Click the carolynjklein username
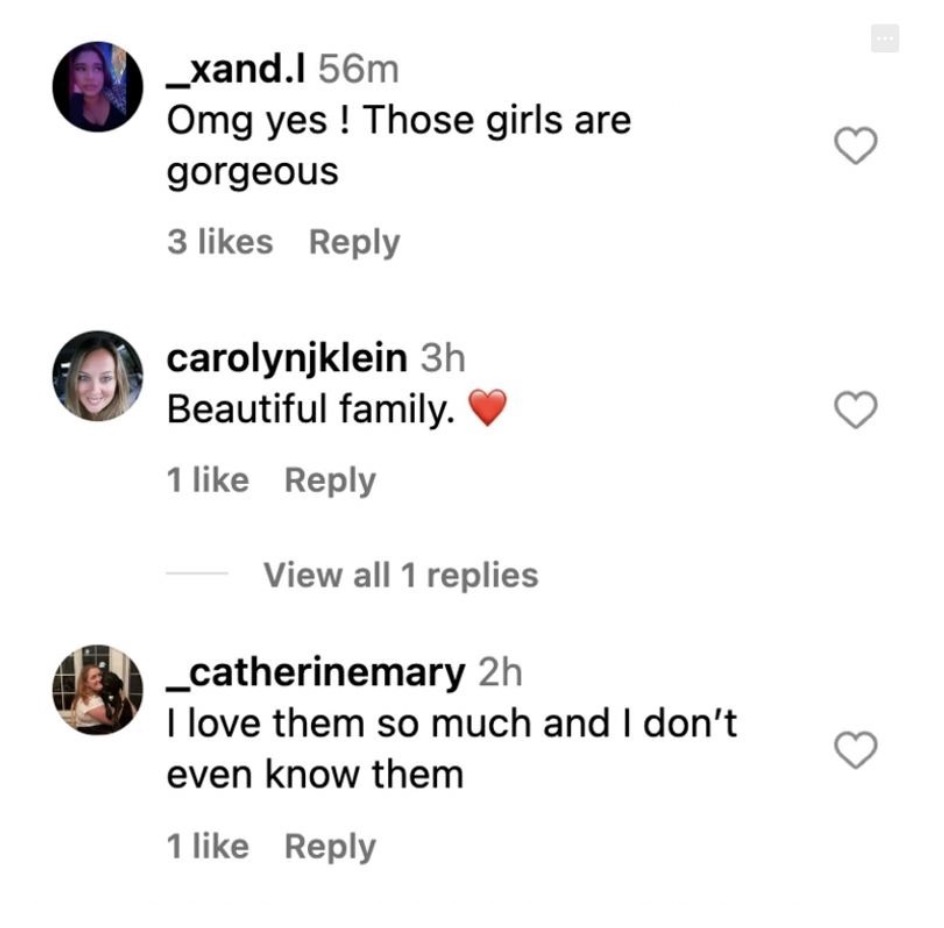This screenshot has height=928, width=944. click(x=287, y=358)
